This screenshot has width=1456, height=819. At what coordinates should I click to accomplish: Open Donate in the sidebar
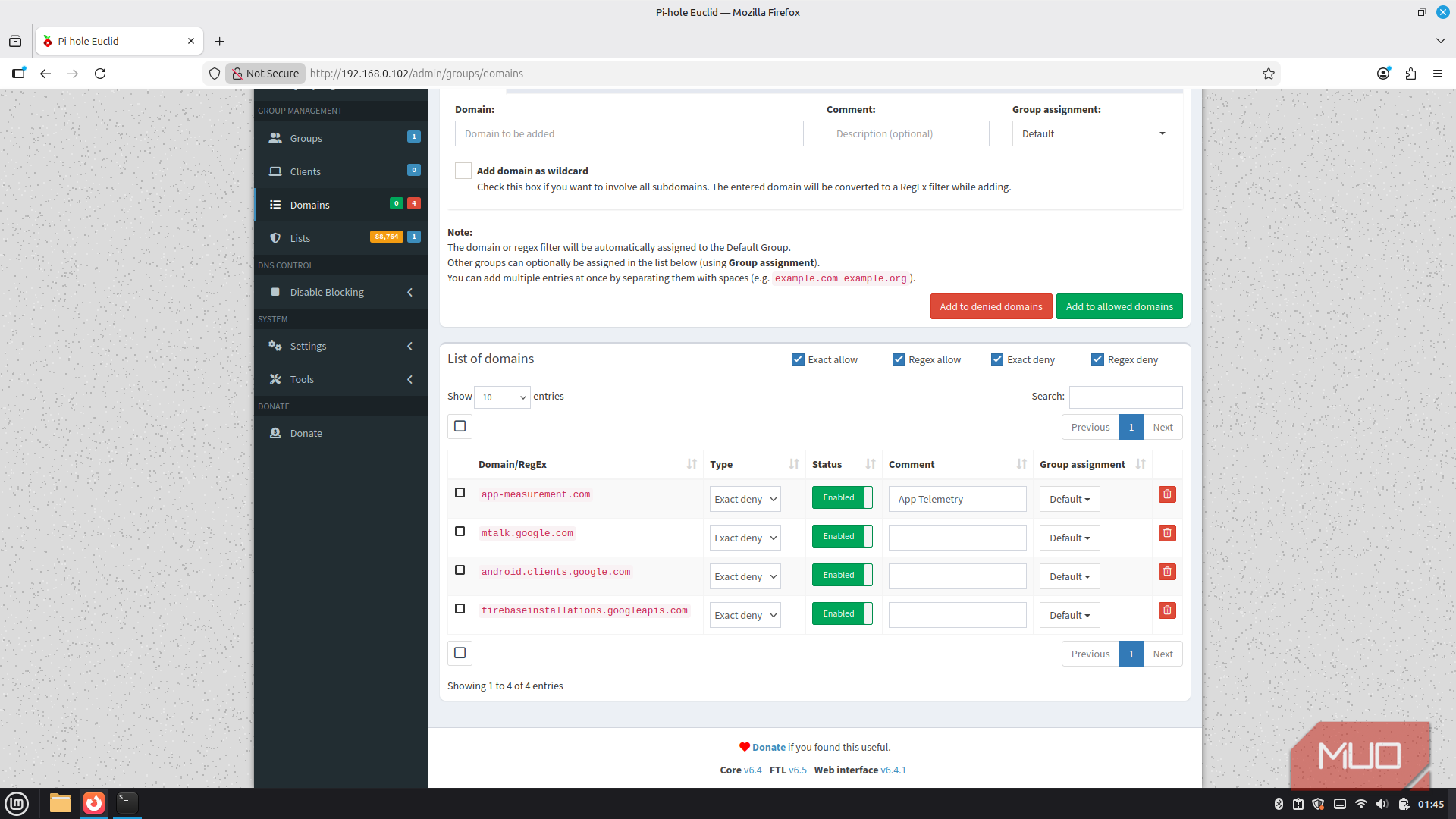coord(341,433)
